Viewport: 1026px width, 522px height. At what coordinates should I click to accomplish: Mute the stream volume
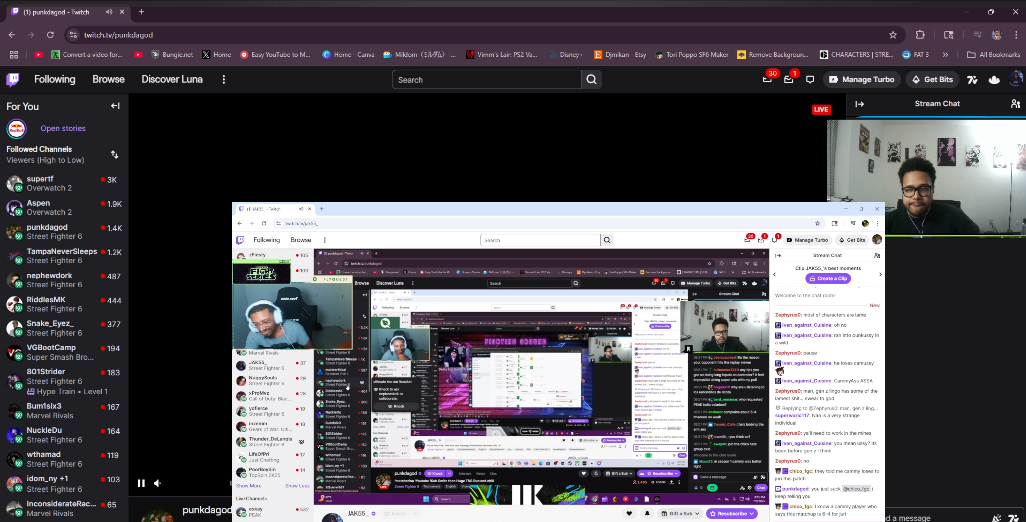pyautogui.click(x=158, y=483)
